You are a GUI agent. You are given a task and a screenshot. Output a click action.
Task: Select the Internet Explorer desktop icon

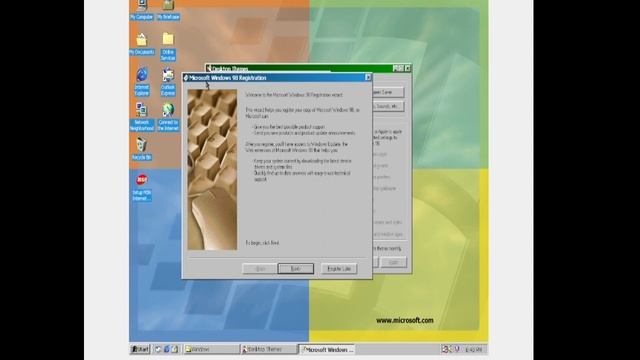coord(142,82)
